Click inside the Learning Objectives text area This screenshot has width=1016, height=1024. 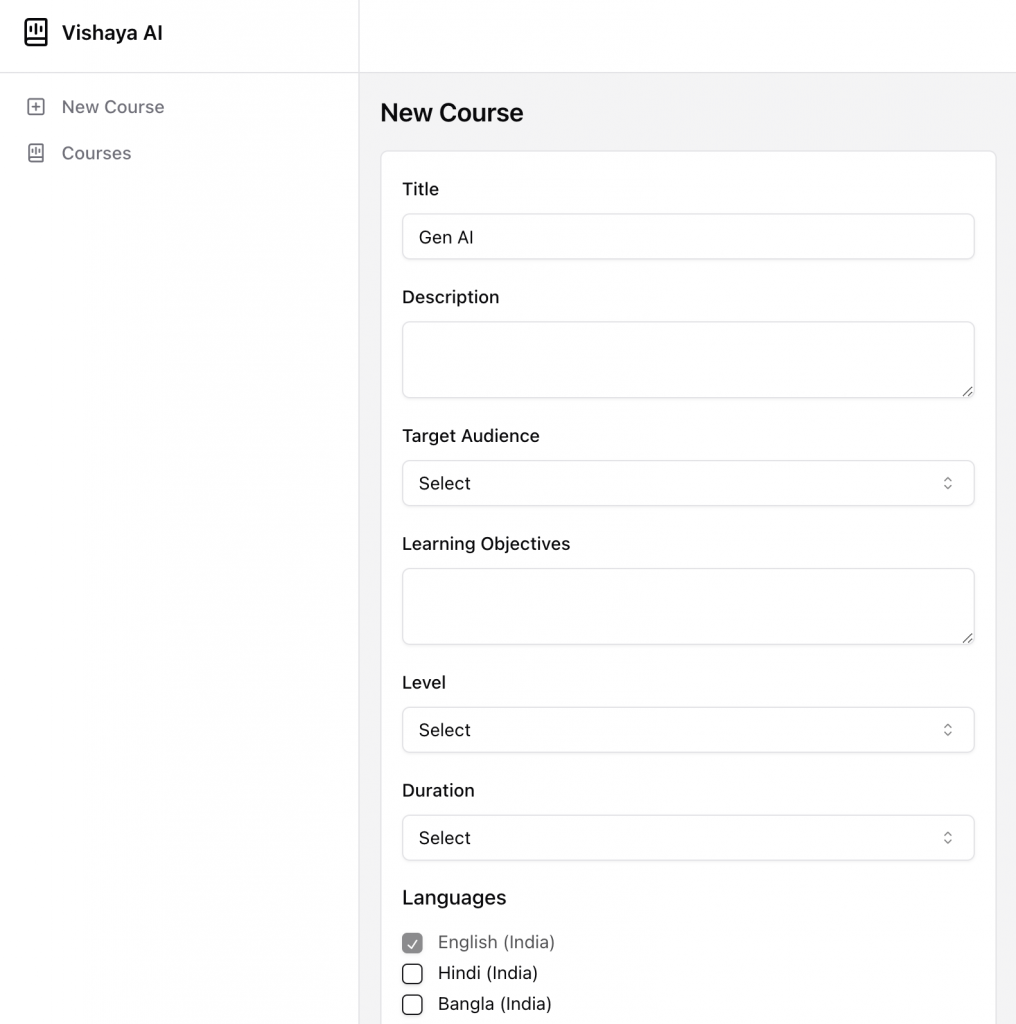[x=687, y=606]
